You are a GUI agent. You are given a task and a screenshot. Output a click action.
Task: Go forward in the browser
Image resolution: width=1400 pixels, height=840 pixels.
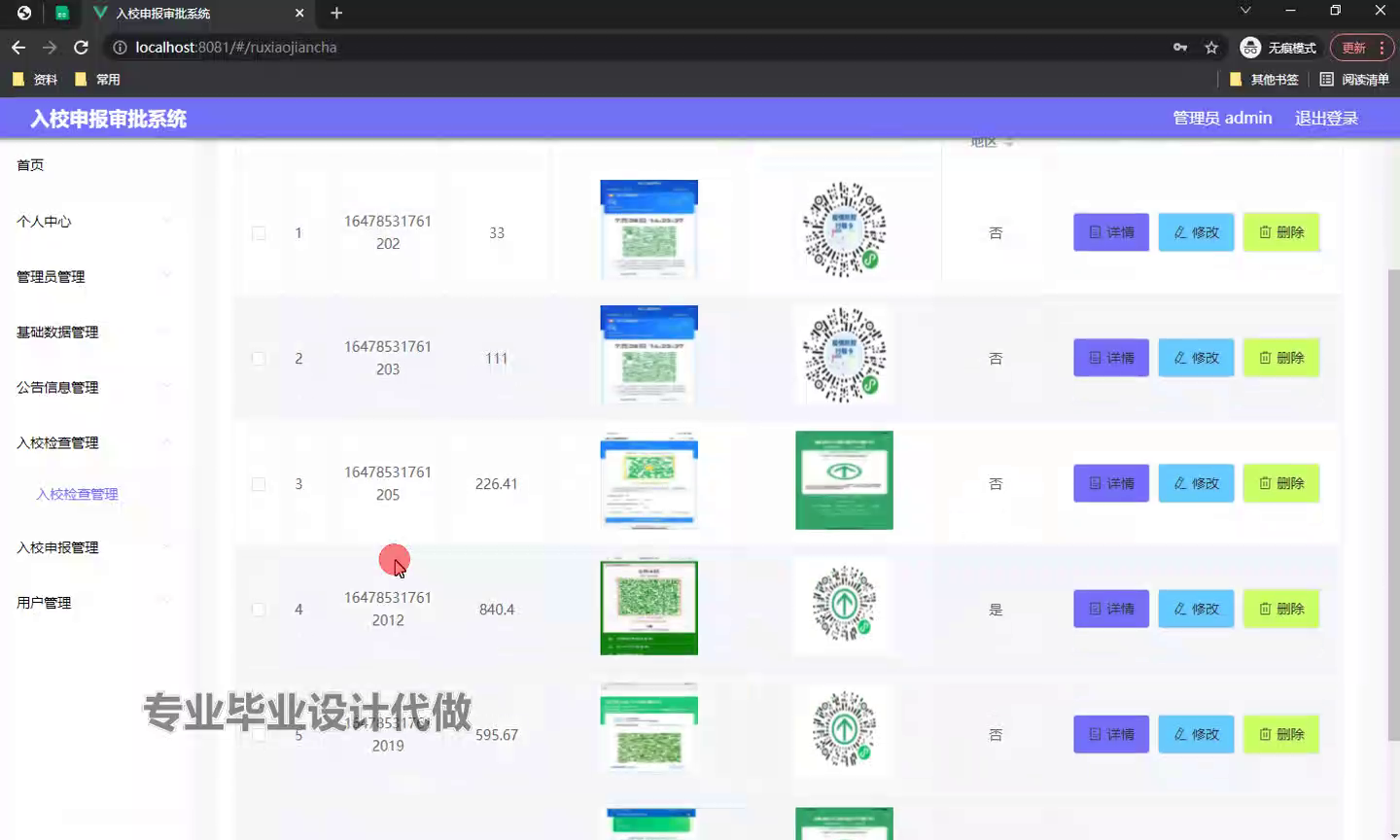click(x=50, y=47)
